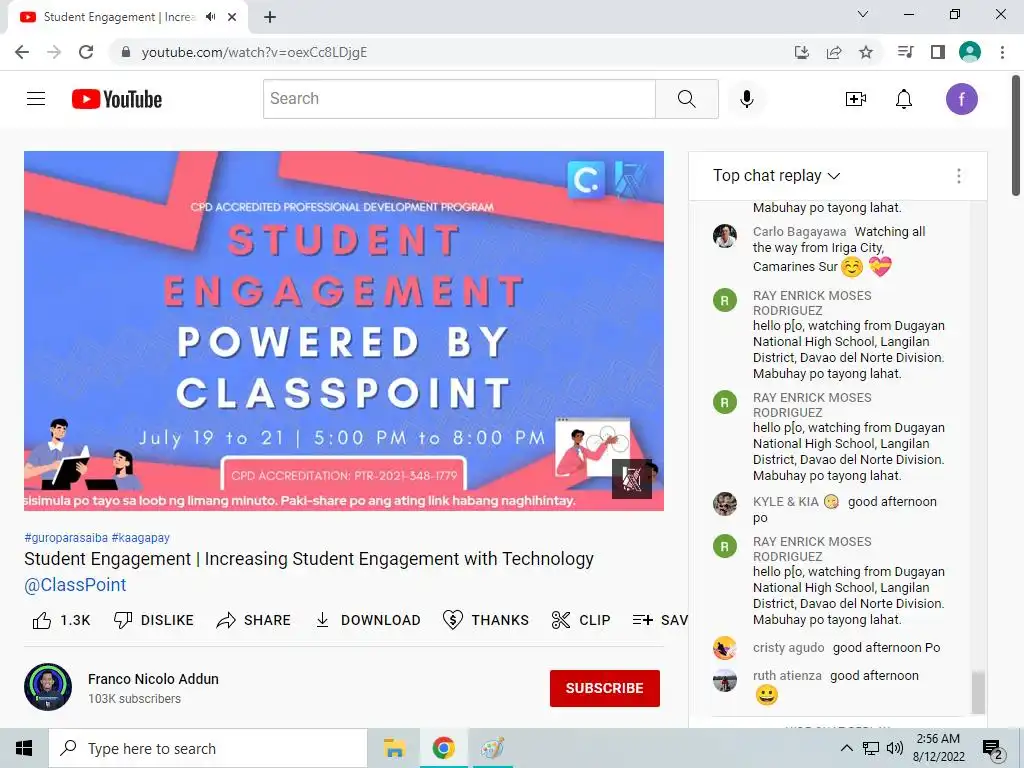The image size is (1024, 768).
Task: Download the video
Action: [368, 620]
